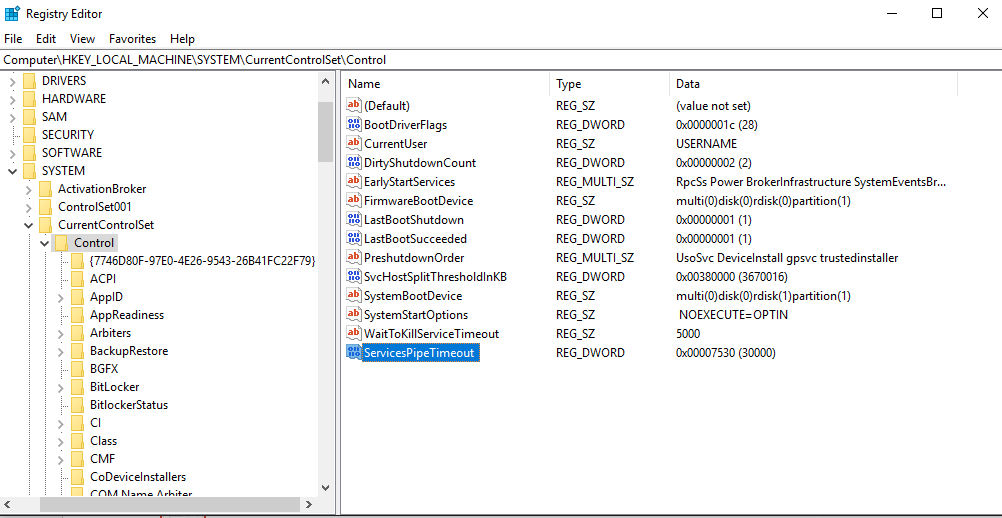The width and height of the screenshot is (1002, 518).
Task: Click the Class folder icon
Action: pos(77,441)
